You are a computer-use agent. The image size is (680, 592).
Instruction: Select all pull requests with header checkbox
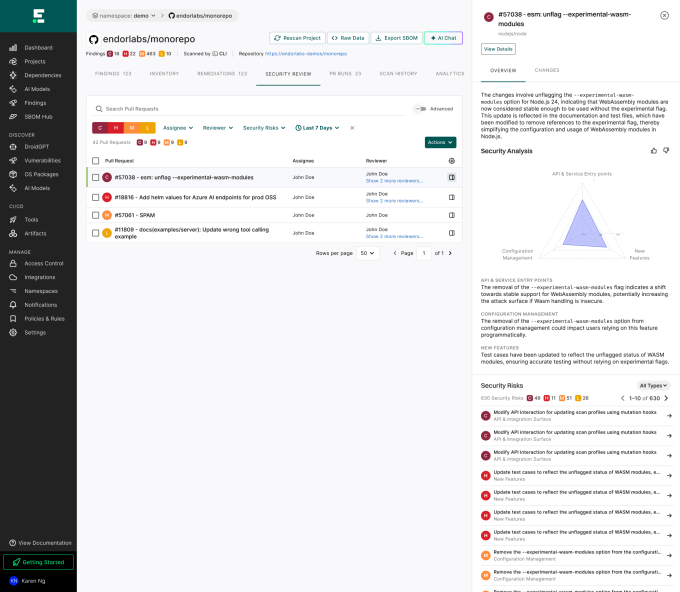pos(95,160)
